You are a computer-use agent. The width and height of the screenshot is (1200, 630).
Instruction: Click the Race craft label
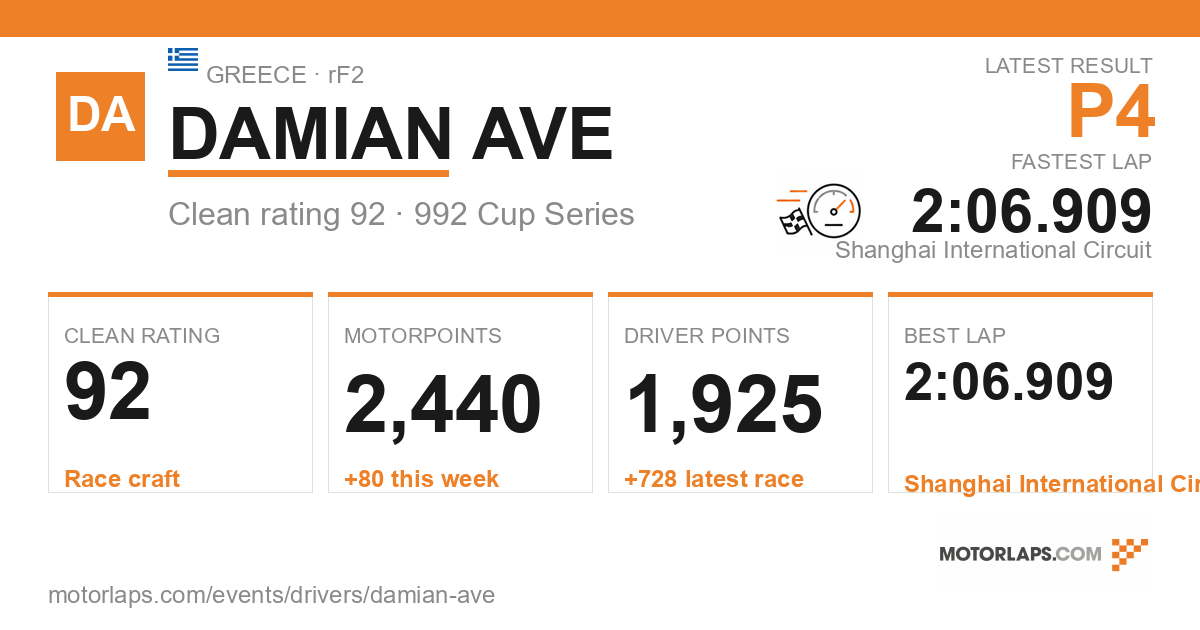pyautogui.click(x=122, y=479)
